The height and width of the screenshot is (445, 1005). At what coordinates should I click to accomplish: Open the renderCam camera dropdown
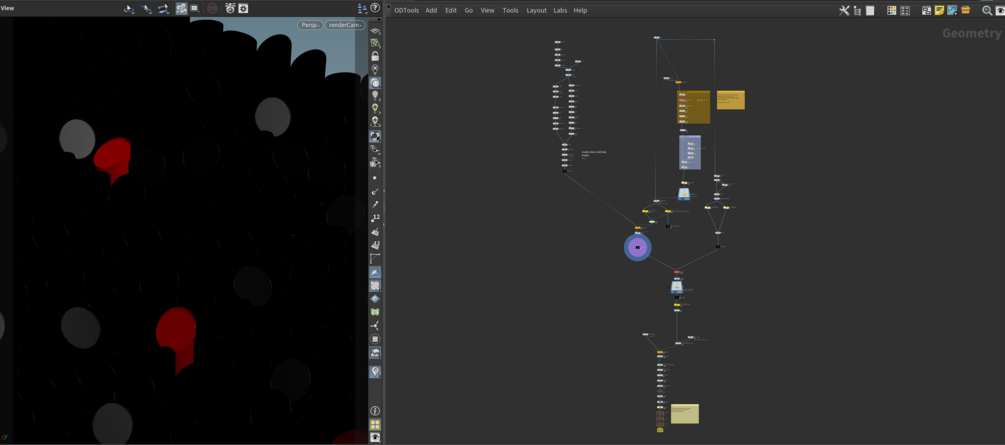point(345,25)
